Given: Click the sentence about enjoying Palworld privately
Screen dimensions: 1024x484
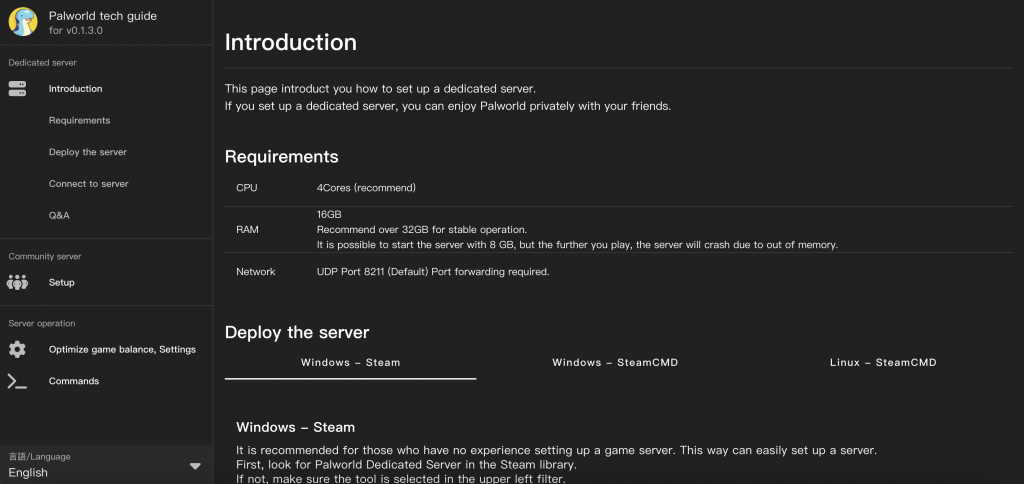Looking at the screenshot, I should (448, 106).
